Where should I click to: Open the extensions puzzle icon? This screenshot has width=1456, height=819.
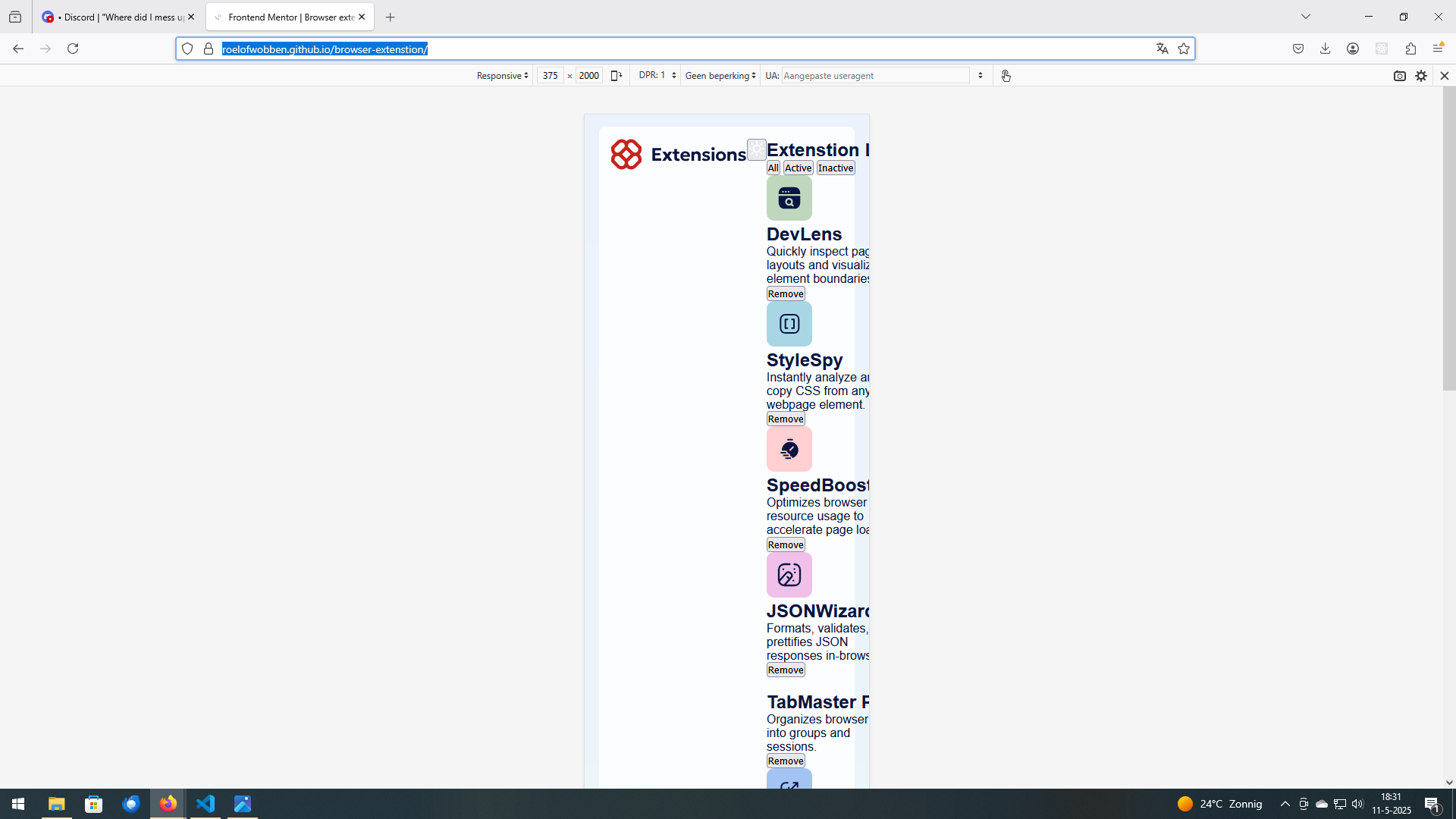1410,49
